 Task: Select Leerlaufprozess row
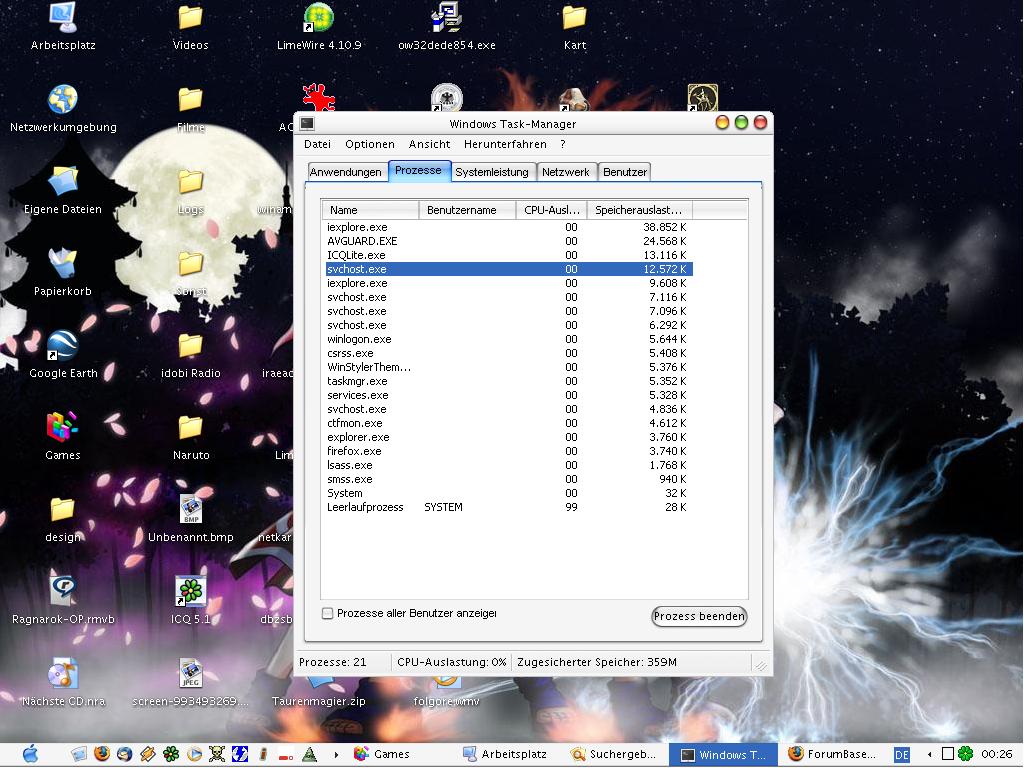[x=509, y=507]
